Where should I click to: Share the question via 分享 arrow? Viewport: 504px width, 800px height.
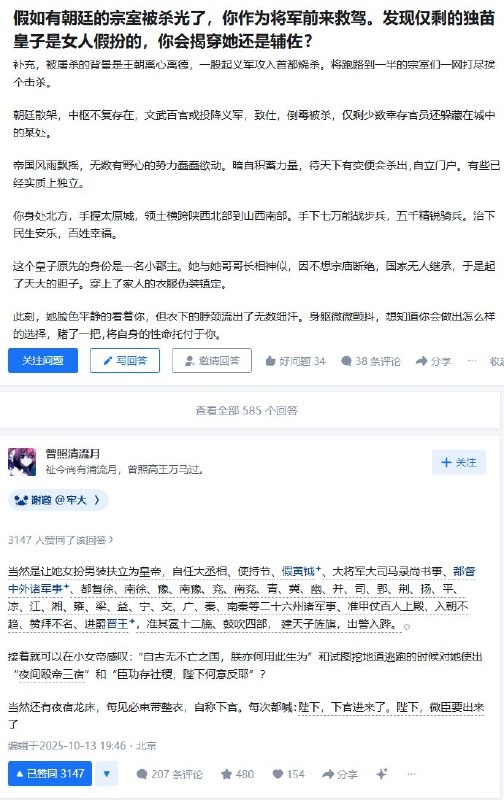(x=434, y=361)
